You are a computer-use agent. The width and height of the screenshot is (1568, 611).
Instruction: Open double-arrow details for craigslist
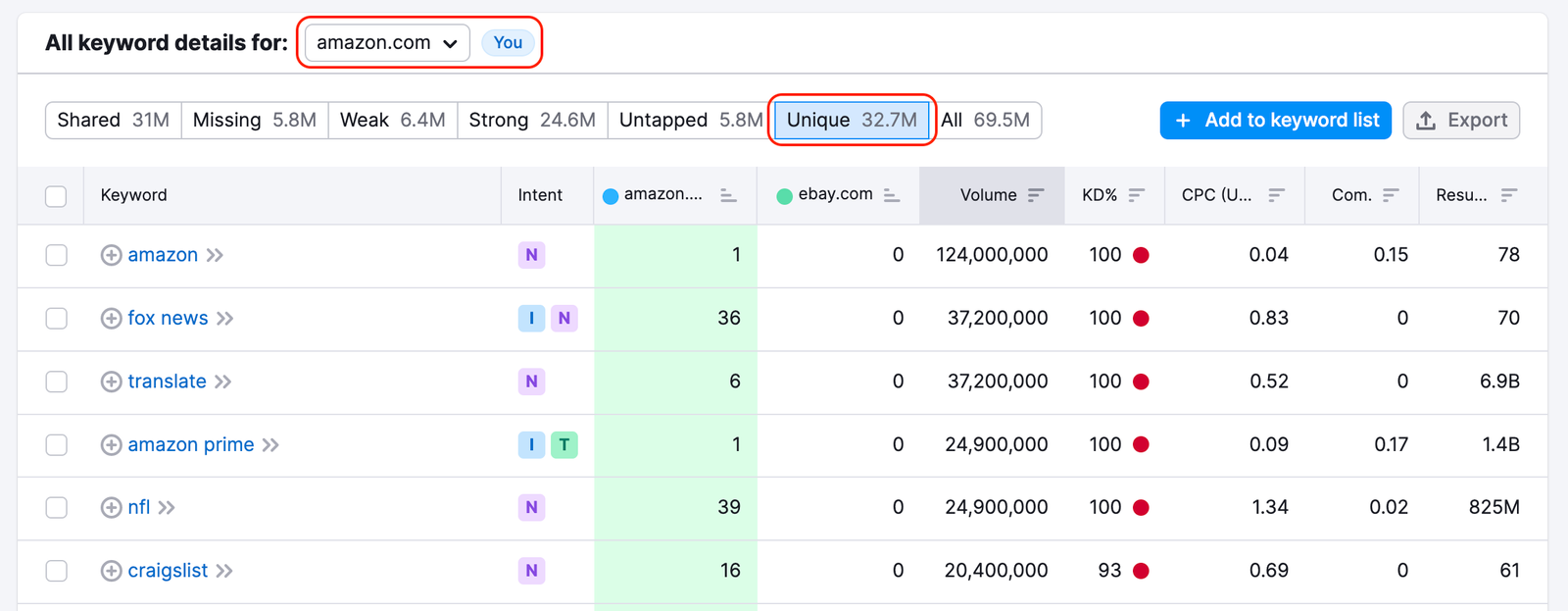(224, 571)
